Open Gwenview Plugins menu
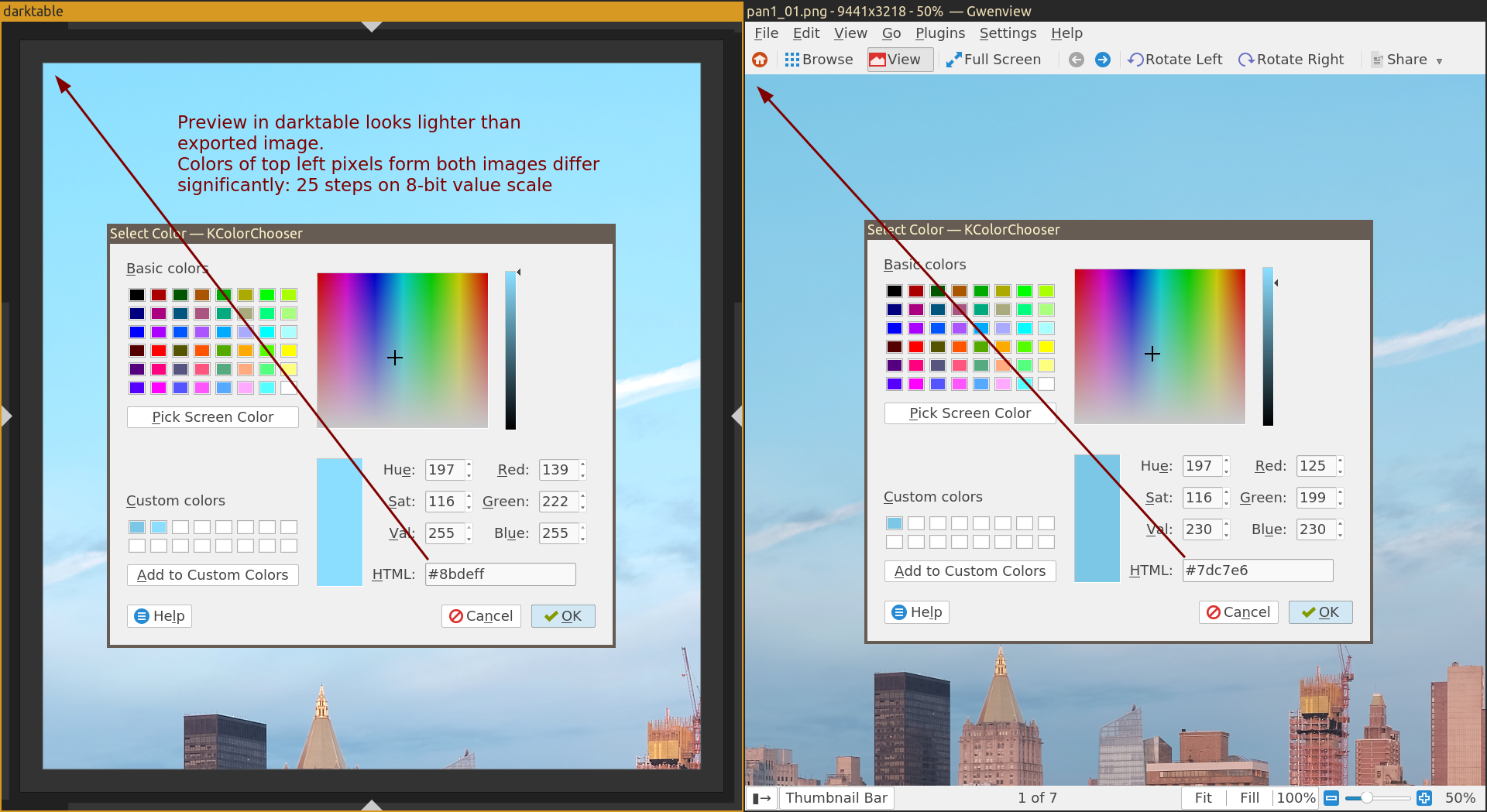Viewport: 1487px width, 812px height. pos(940,33)
